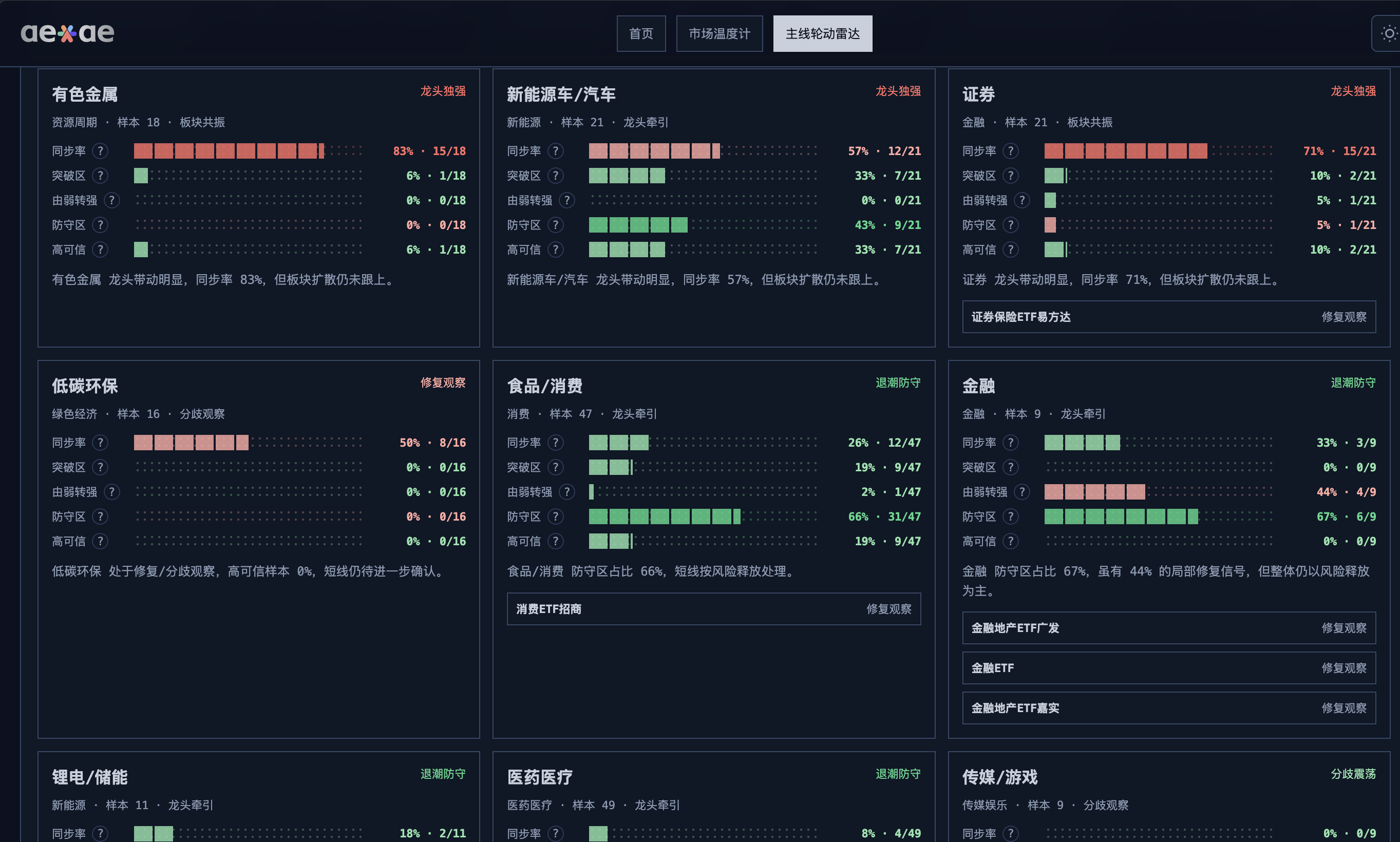This screenshot has width=1400, height=842.
Task: Open the 金融ETF entry
Action: [x=1169, y=668]
